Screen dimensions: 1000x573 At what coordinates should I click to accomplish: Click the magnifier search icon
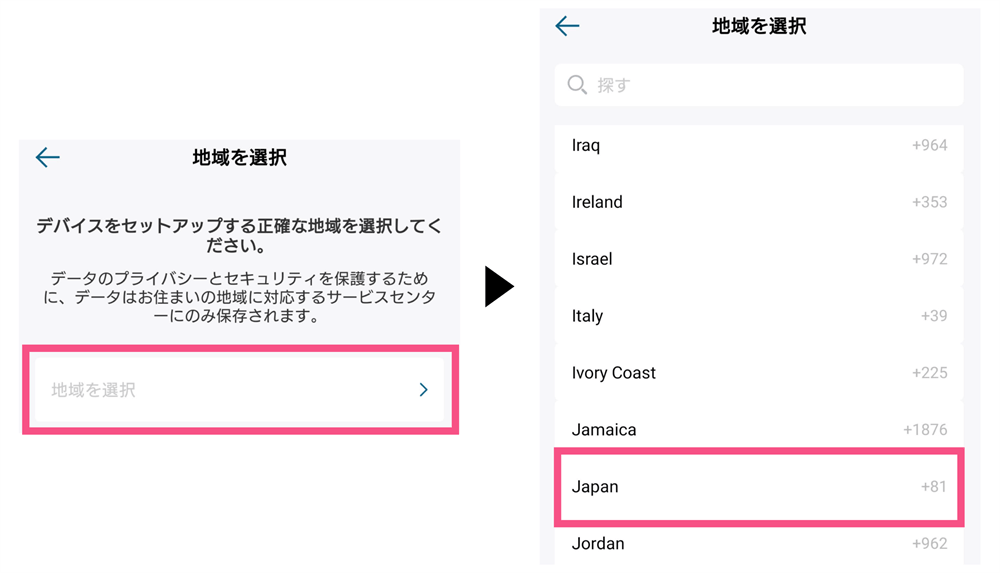click(x=577, y=85)
